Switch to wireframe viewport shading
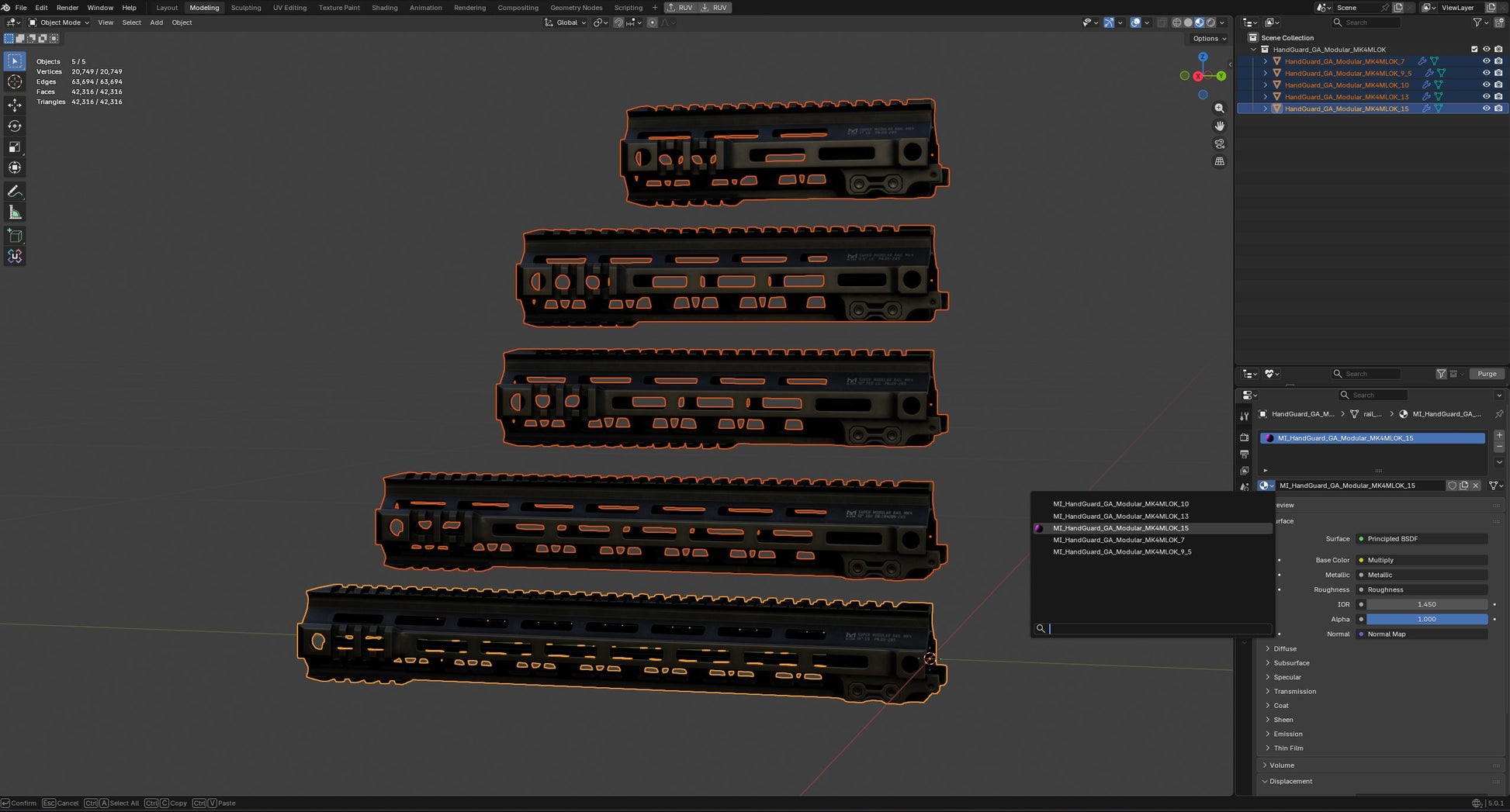The width and height of the screenshot is (1510, 812). tap(1177, 22)
